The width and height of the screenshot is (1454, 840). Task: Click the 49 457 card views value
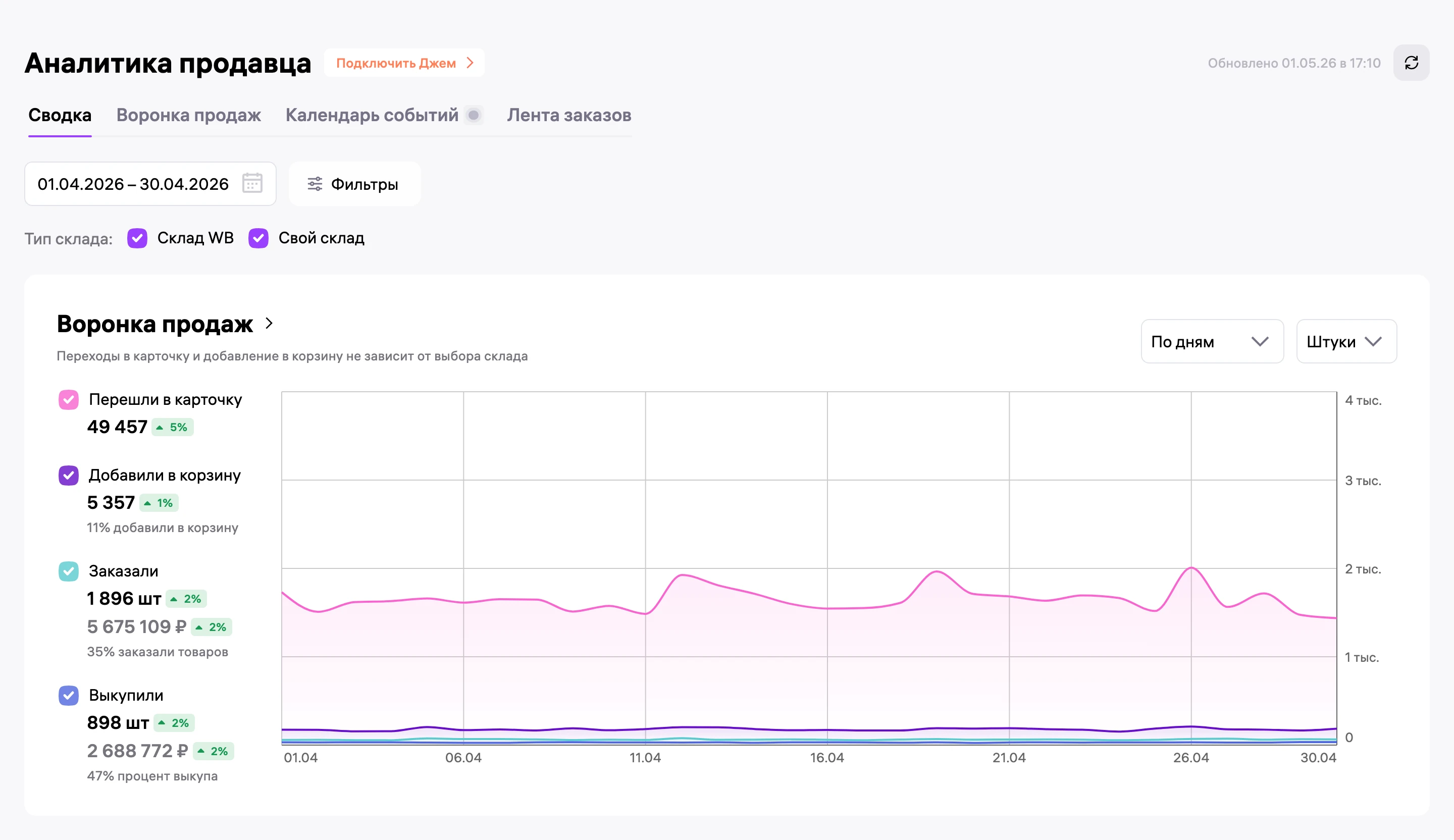point(117,427)
